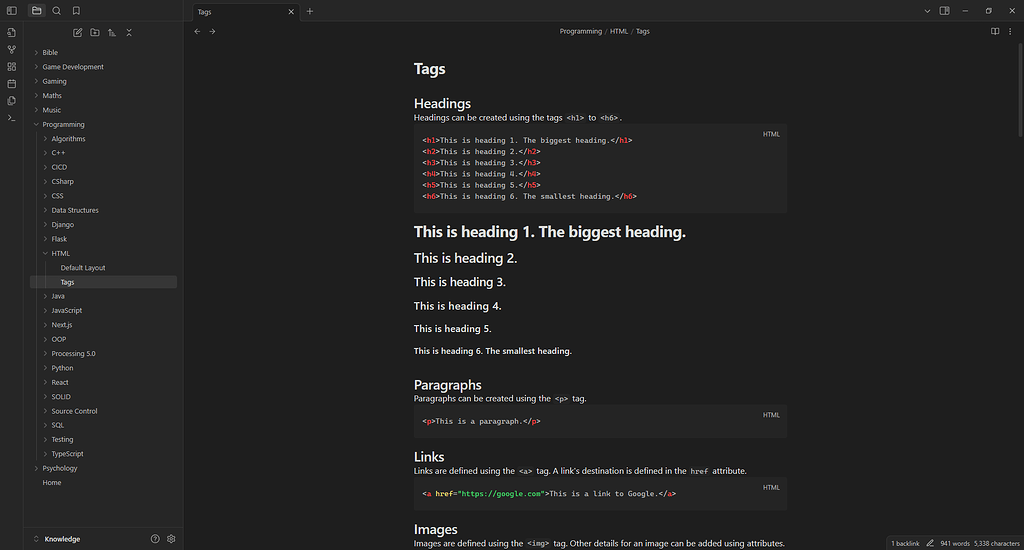Viewport: 1024px width, 550px height.
Task: Create new canvas from ribbon icon
Action: 12,67
